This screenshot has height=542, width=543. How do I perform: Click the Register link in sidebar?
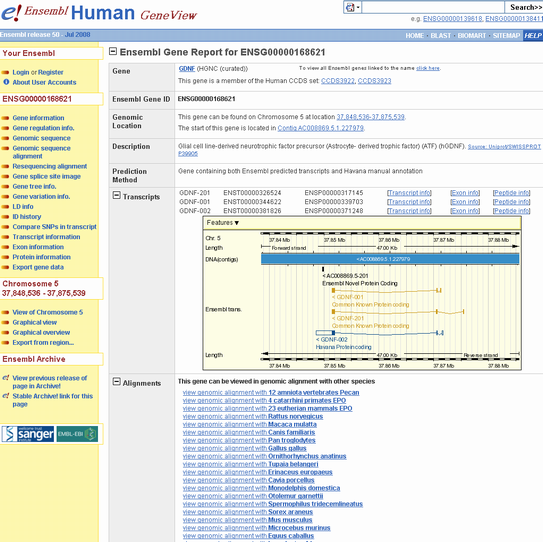51,72
